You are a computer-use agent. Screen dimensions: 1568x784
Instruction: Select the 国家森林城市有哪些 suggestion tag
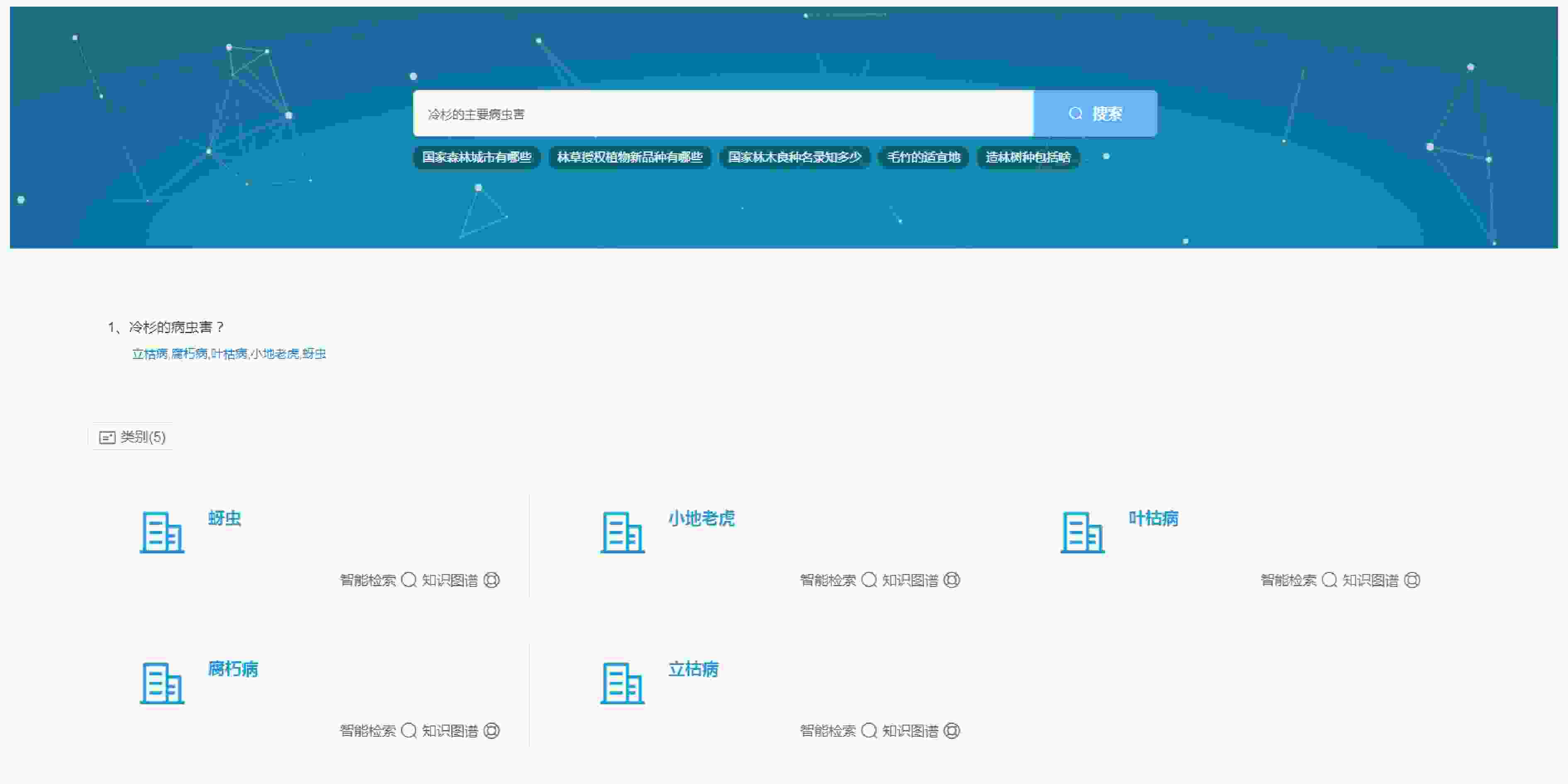point(477,157)
